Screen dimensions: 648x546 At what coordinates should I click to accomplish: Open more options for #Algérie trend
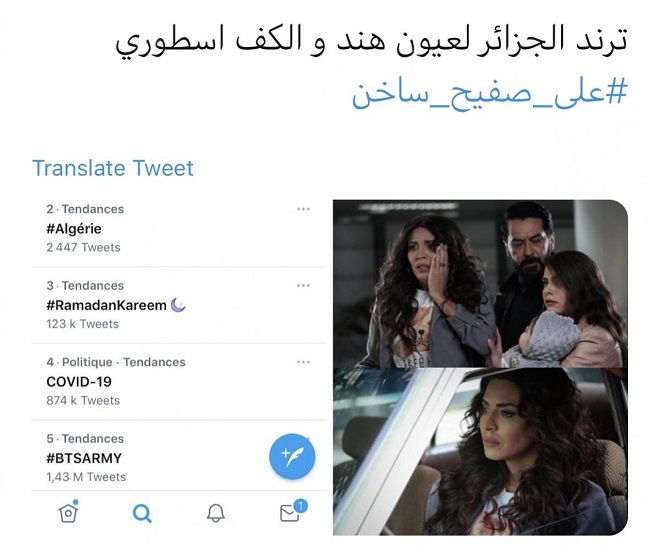pyautogui.click(x=303, y=209)
